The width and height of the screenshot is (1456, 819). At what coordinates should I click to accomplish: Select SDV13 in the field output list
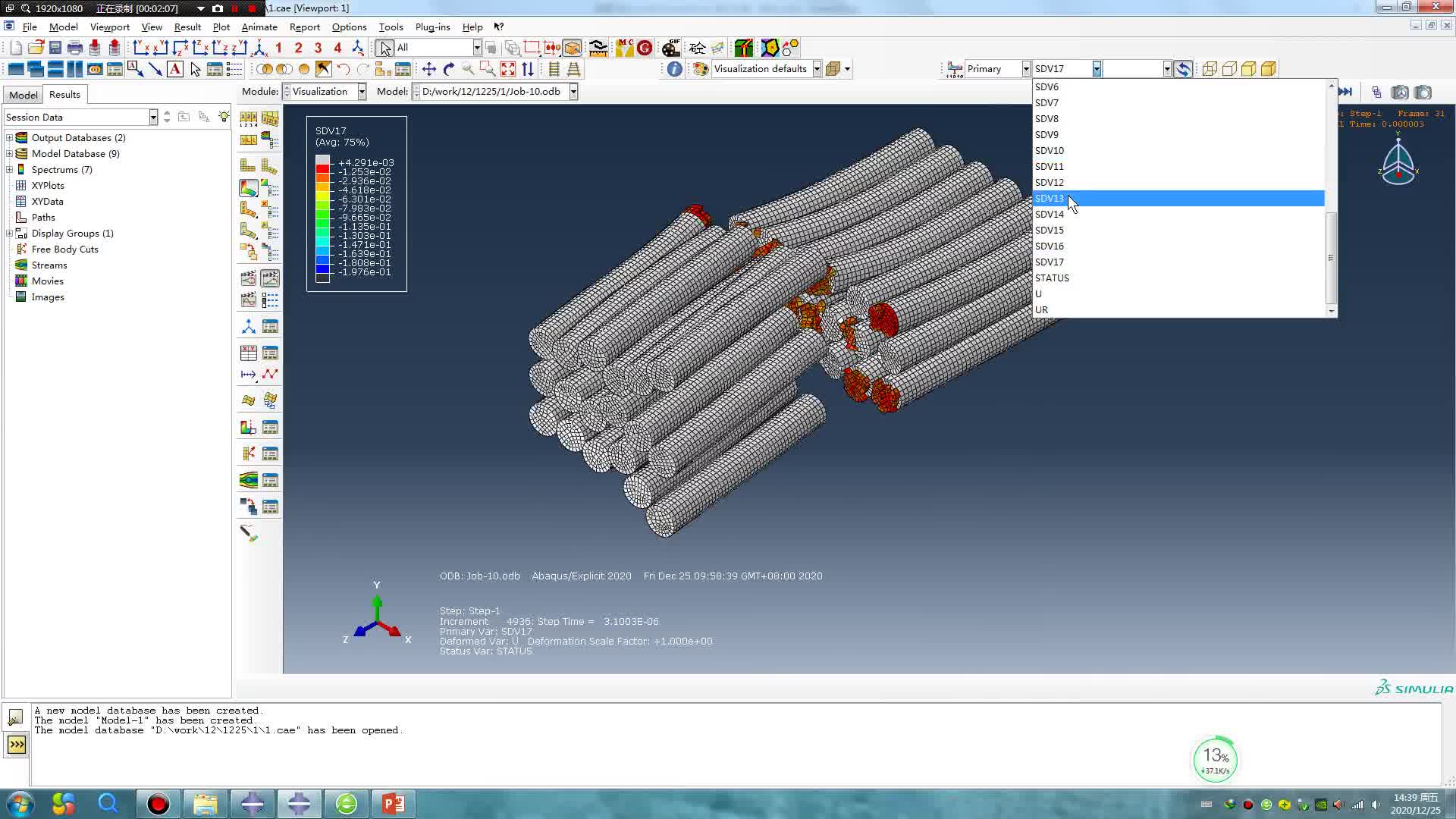pos(1178,198)
